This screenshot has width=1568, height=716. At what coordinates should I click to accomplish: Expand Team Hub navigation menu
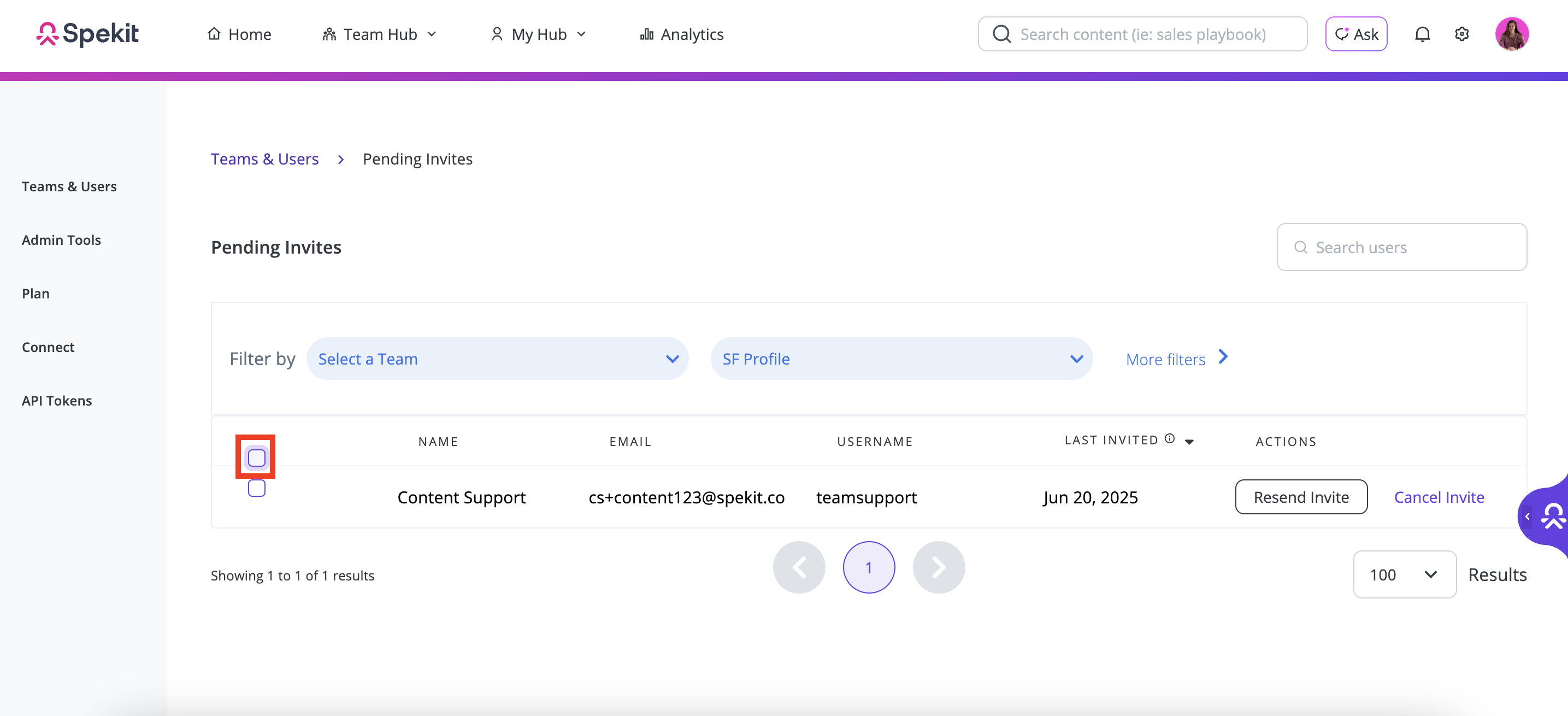379,34
